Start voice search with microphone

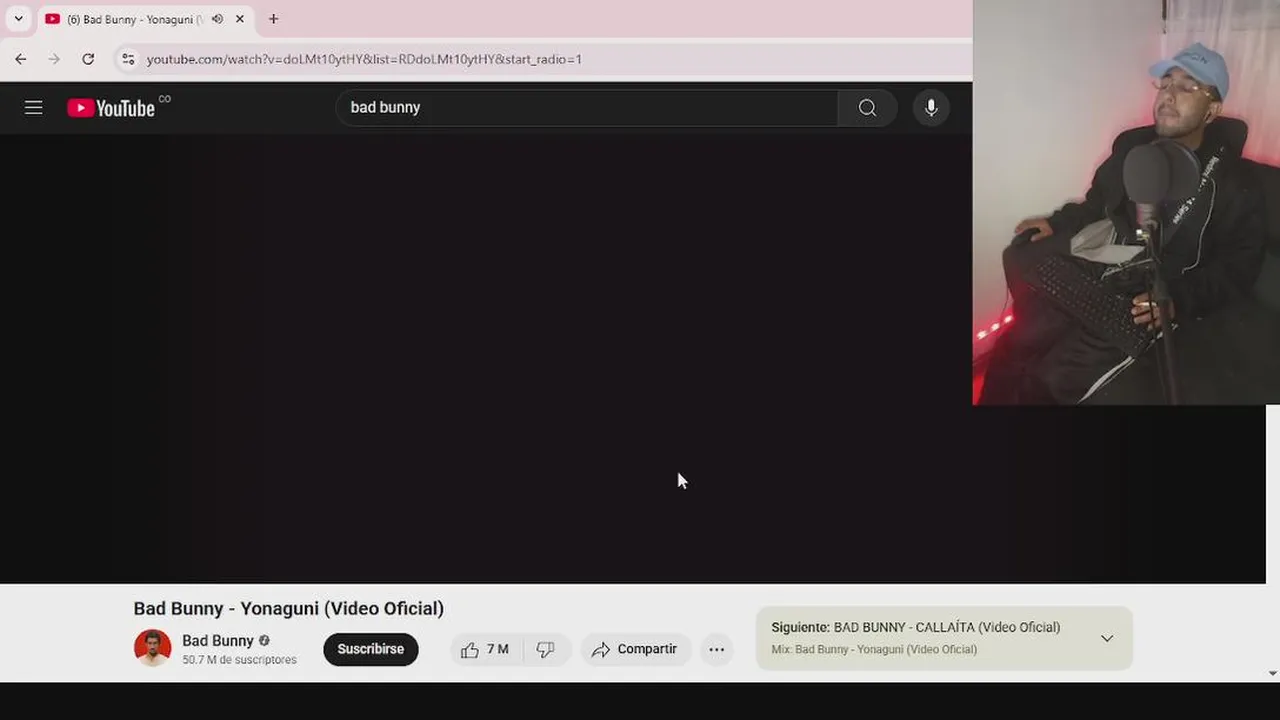[x=931, y=108]
